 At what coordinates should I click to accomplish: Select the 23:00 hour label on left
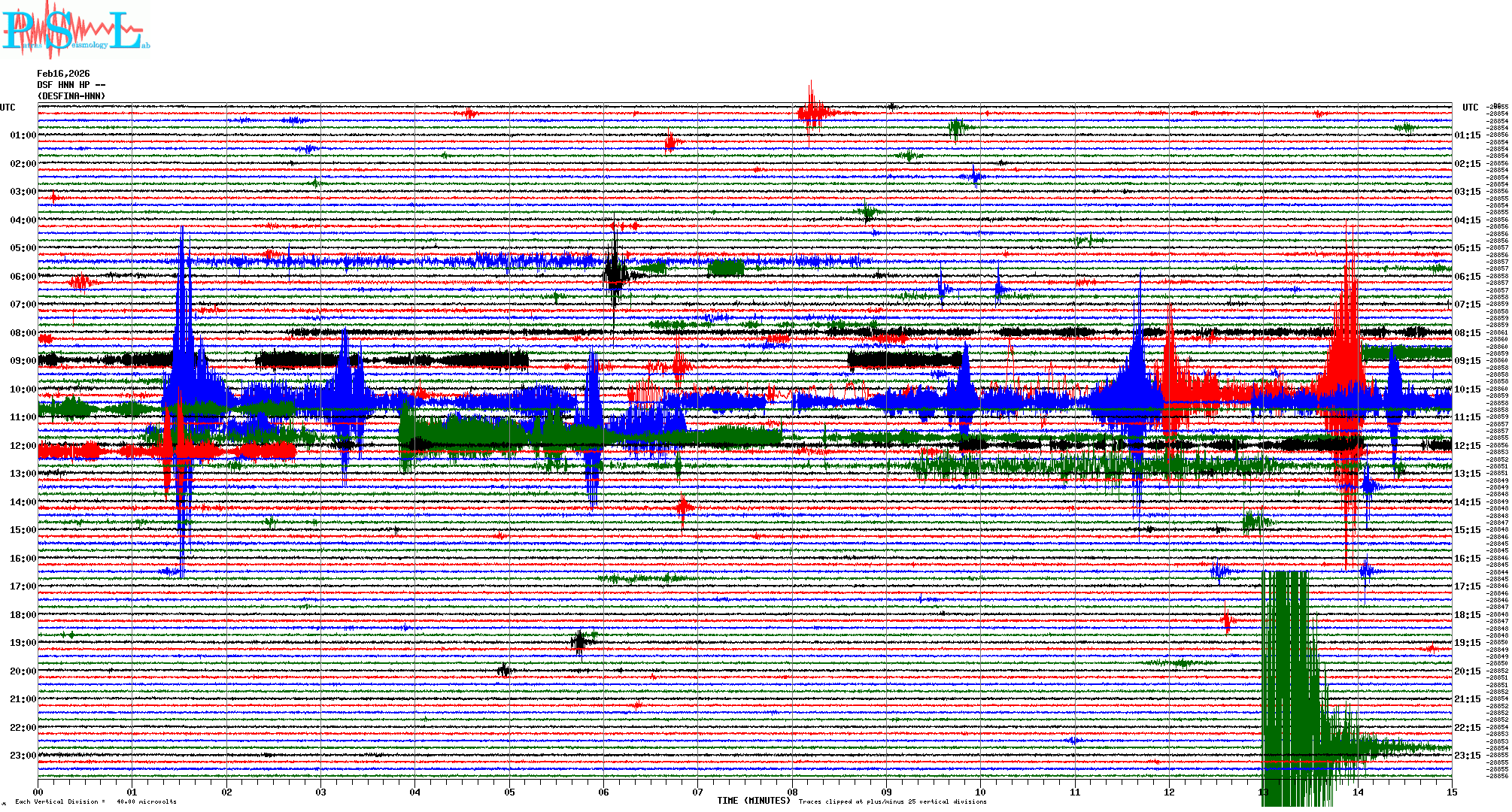click(23, 756)
